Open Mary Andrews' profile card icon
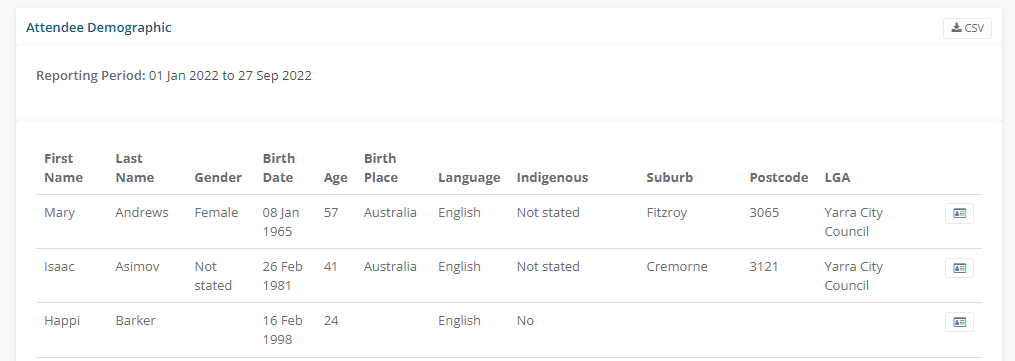The width and height of the screenshot is (1015, 361). (x=959, y=213)
